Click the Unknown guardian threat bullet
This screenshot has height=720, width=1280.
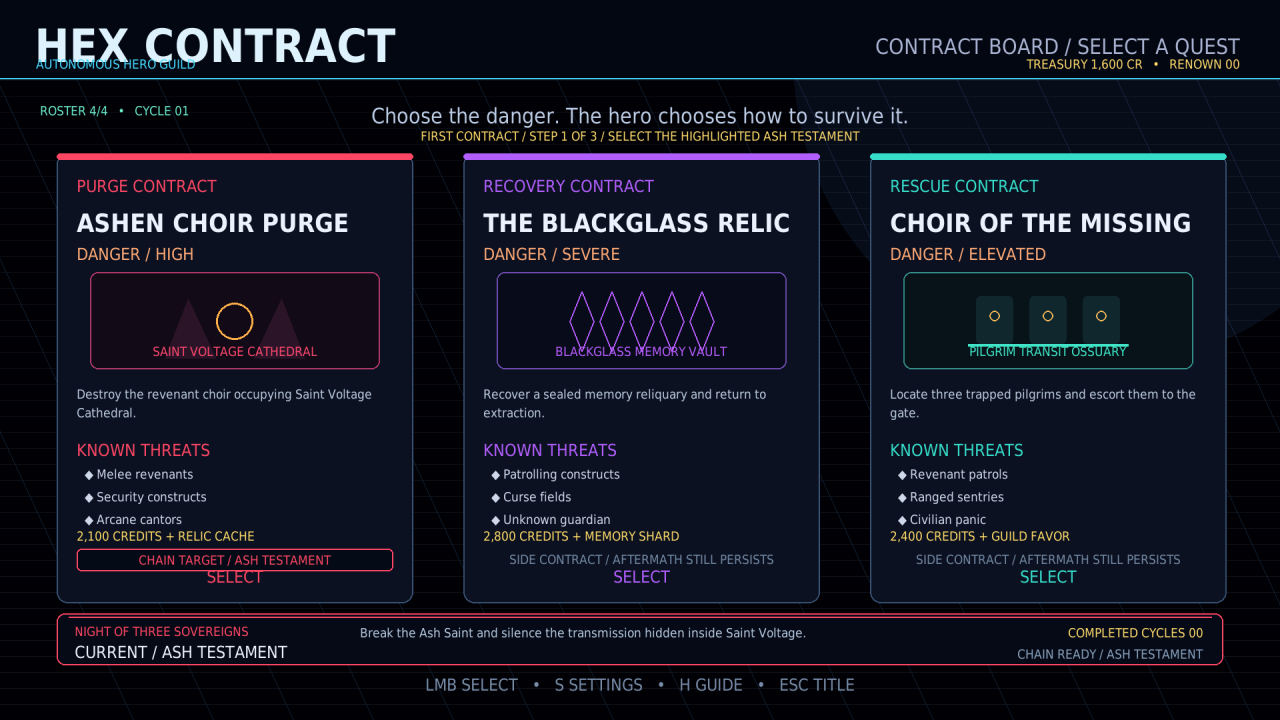point(551,519)
